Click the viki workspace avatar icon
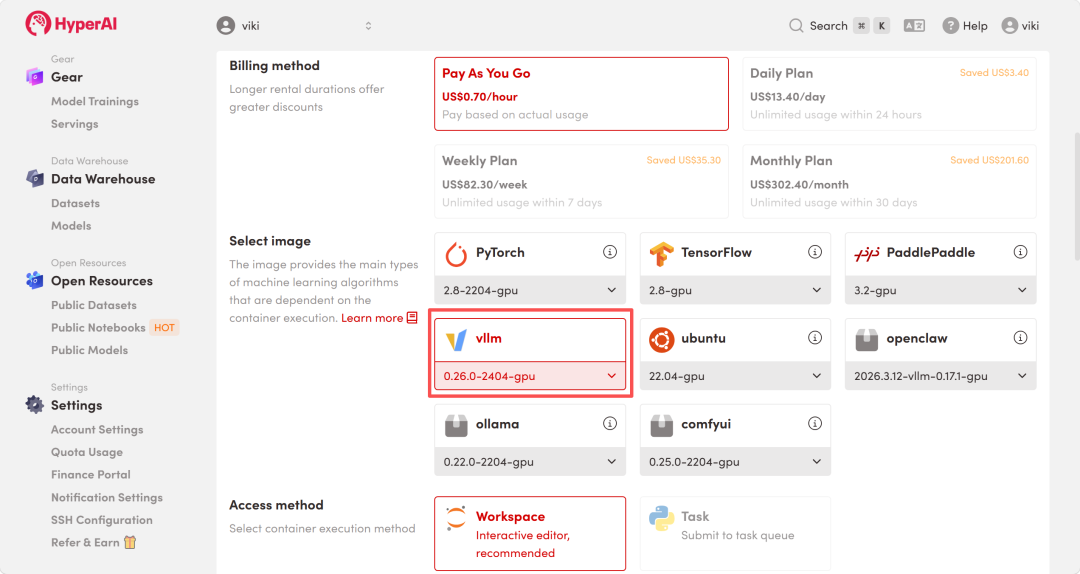 point(225,25)
